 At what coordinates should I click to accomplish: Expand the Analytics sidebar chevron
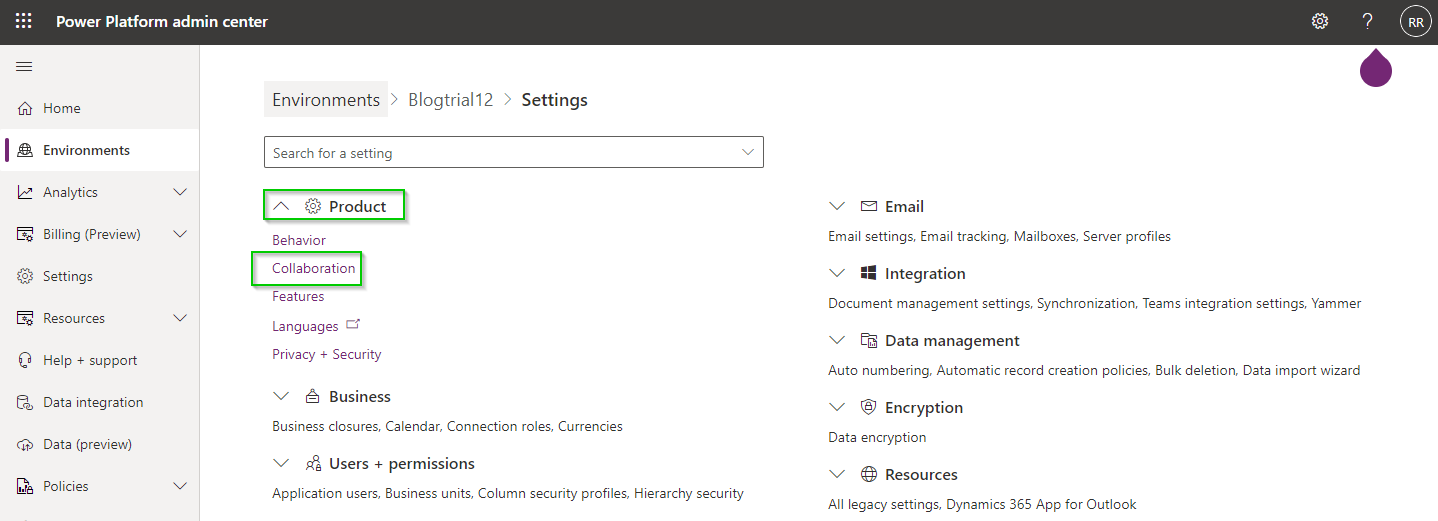(180, 192)
